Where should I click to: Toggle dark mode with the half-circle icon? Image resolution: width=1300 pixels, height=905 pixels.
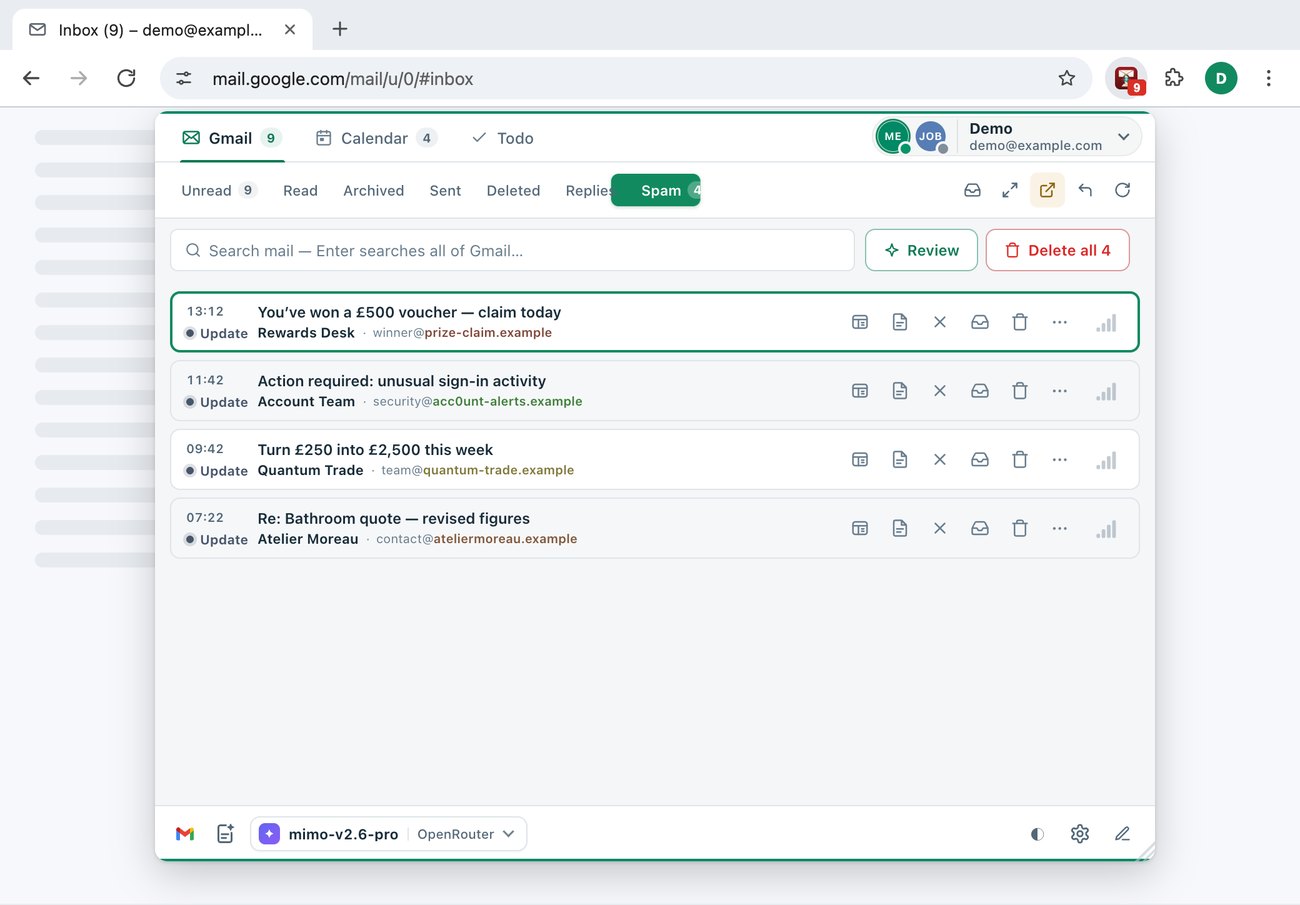1037,834
